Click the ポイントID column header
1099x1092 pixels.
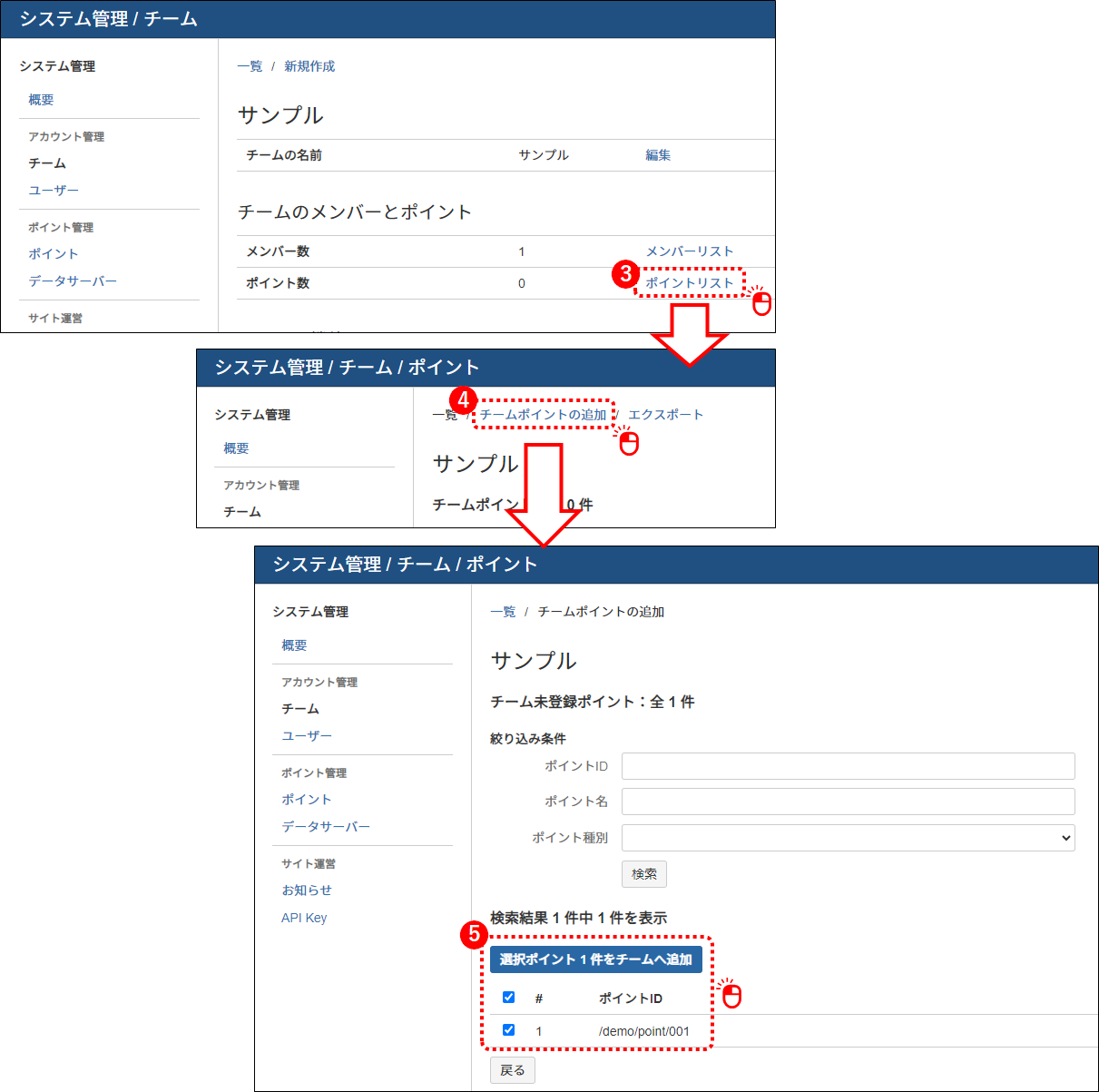pyautogui.click(x=631, y=999)
